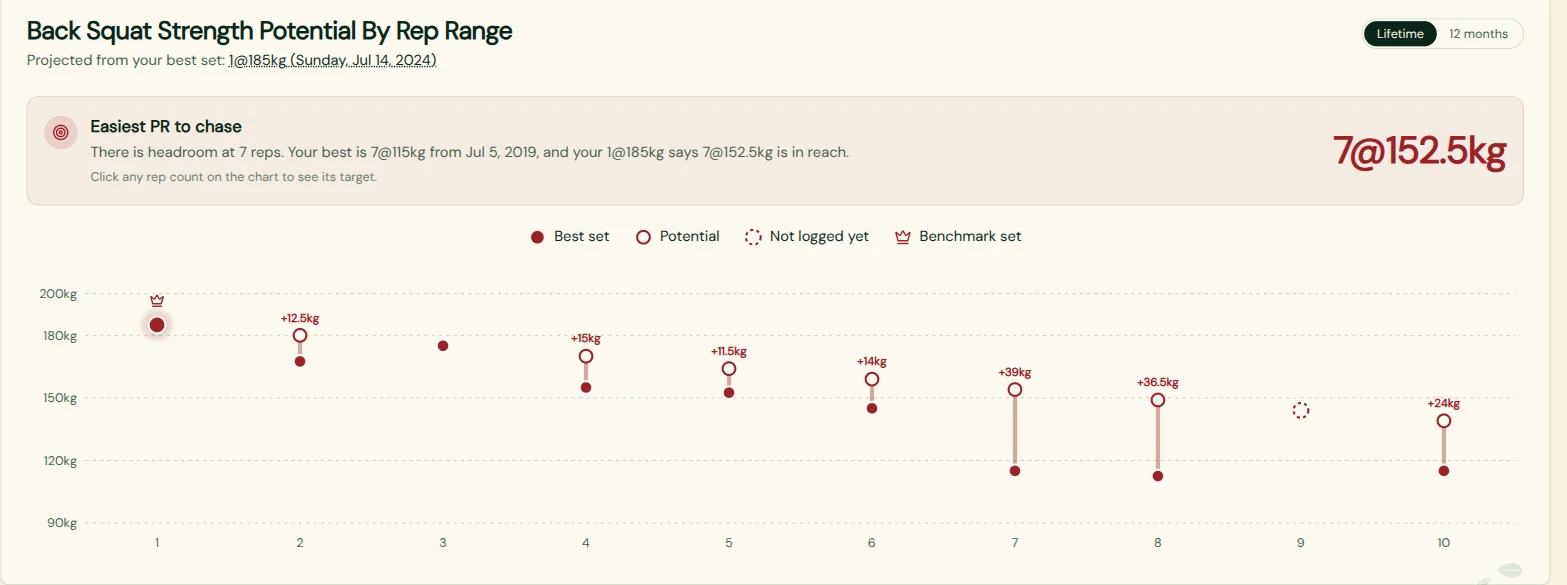Image resolution: width=1567 pixels, height=585 pixels.
Task: Select the potential circle for 8 reps
Action: pos(1158,400)
